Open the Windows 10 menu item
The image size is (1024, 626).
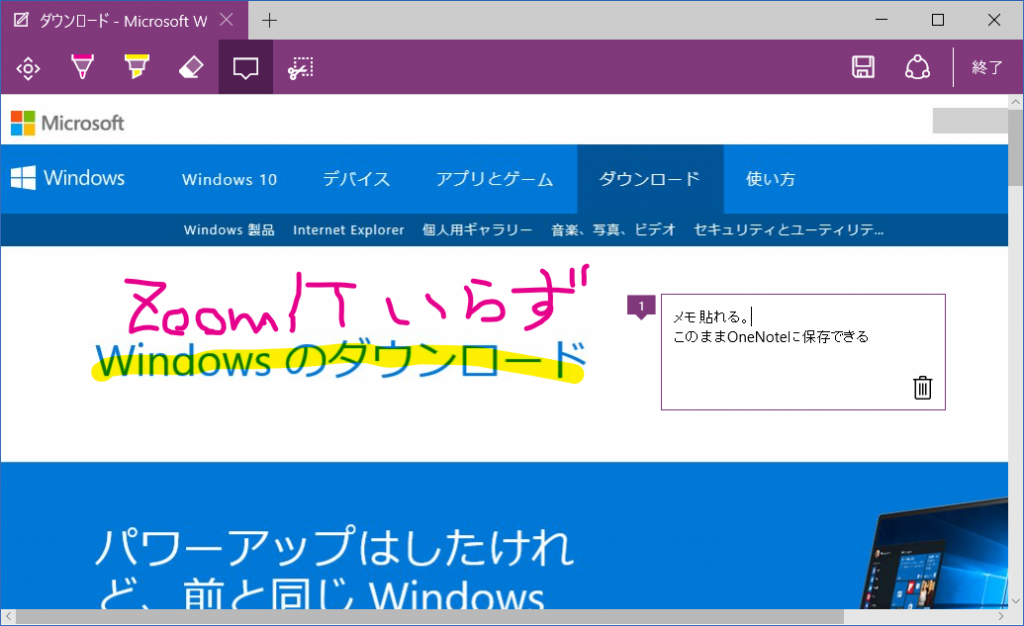(x=229, y=179)
